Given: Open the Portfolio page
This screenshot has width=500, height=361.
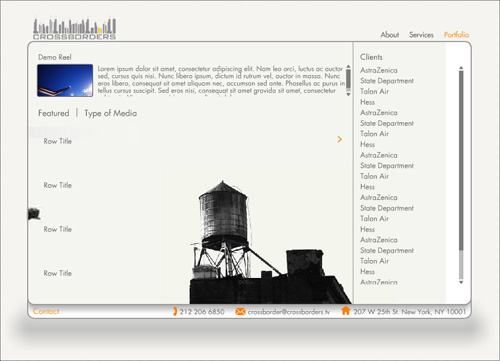Looking at the screenshot, I should (456, 35).
